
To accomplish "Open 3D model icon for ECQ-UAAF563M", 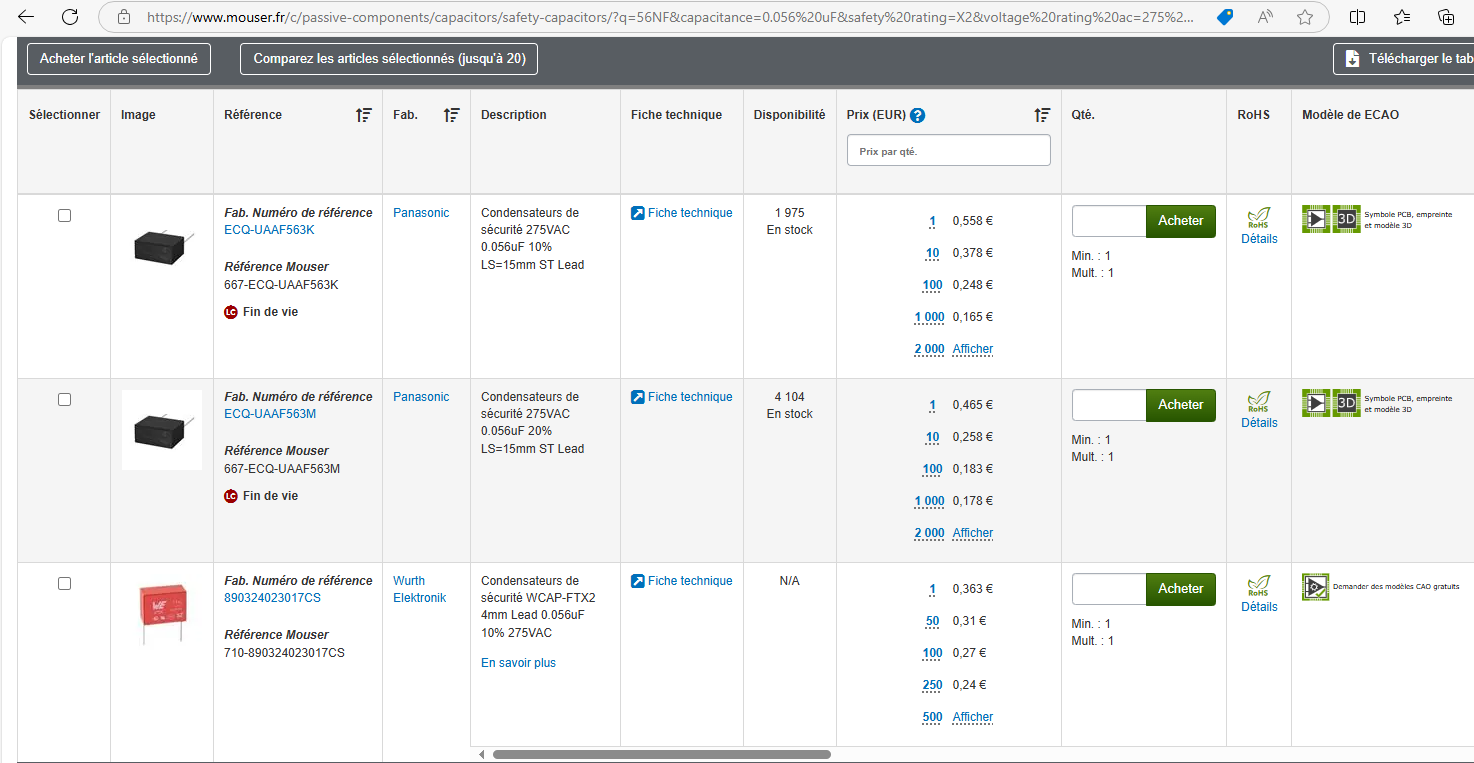I will [1346, 403].
